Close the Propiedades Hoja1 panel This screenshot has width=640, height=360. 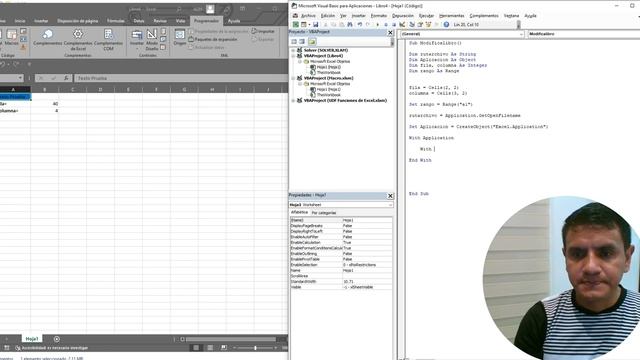390,196
